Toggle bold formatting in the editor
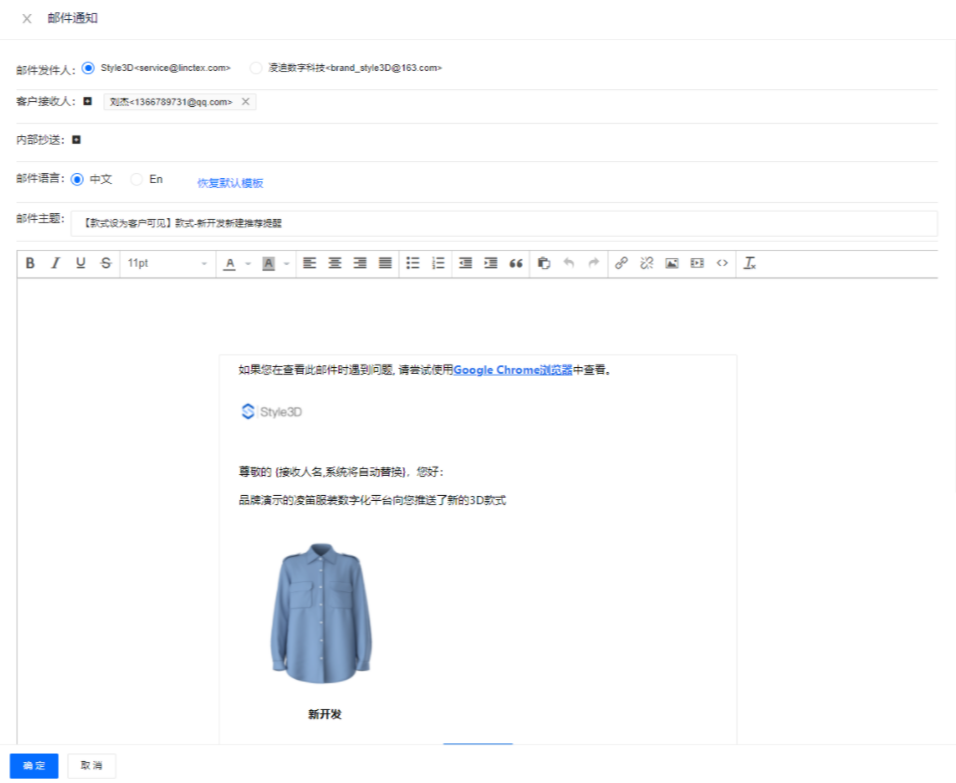This screenshot has width=956, height=783. (30, 263)
